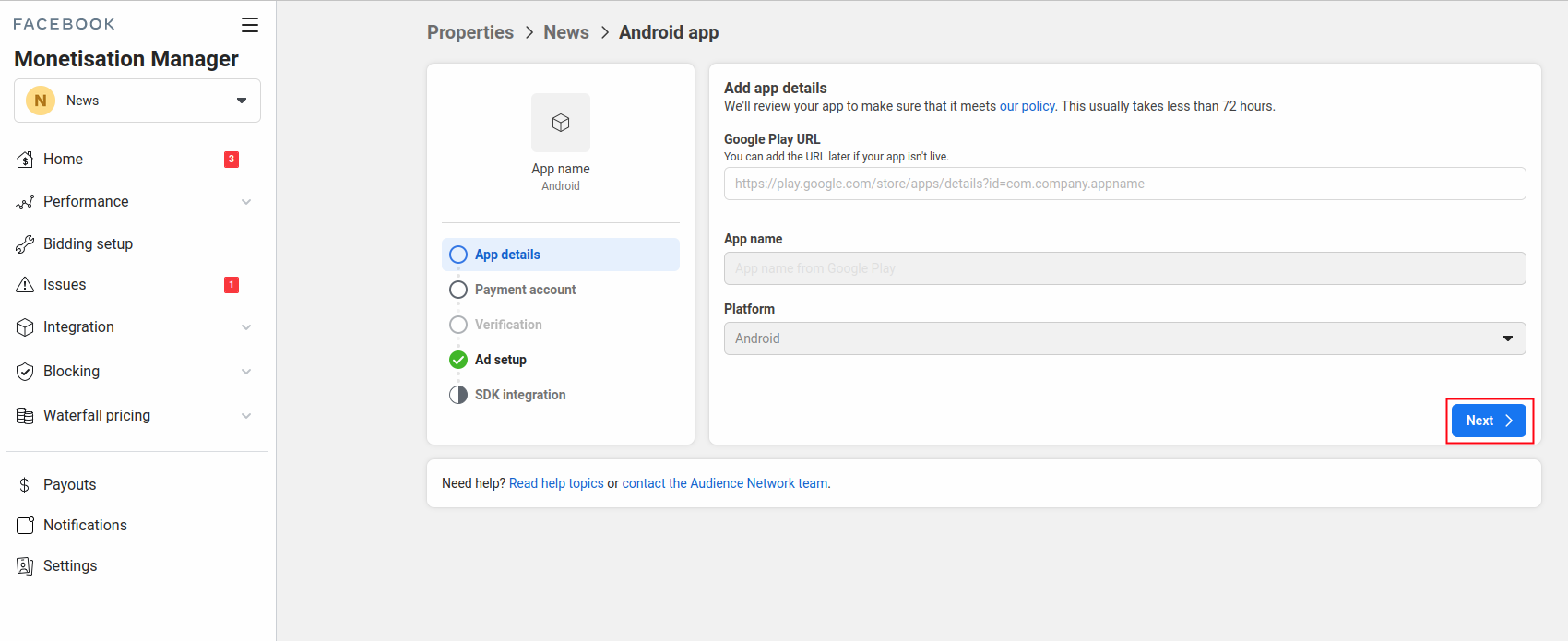Click the Google Play URL input field
This screenshot has width=1568, height=641.
(1124, 184)
